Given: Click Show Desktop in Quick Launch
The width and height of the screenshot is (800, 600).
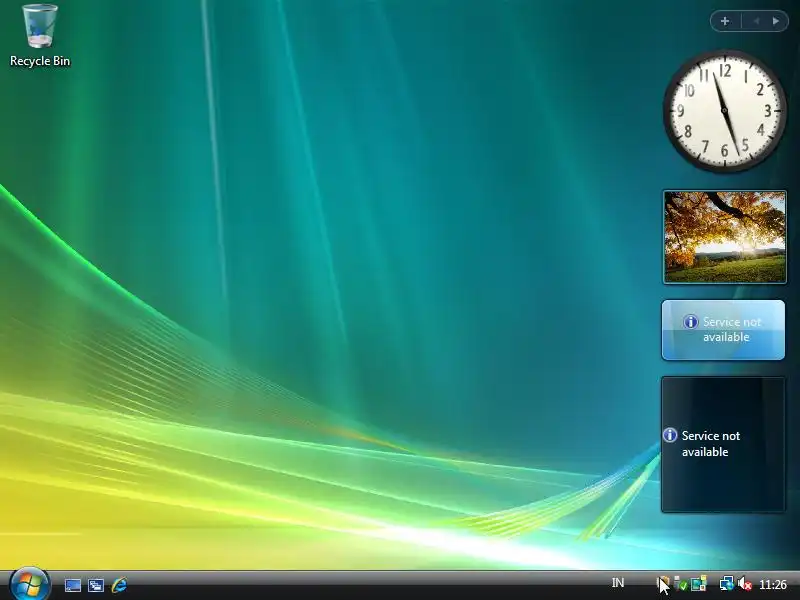Looking at the screenshot, I should coord(72,585).
